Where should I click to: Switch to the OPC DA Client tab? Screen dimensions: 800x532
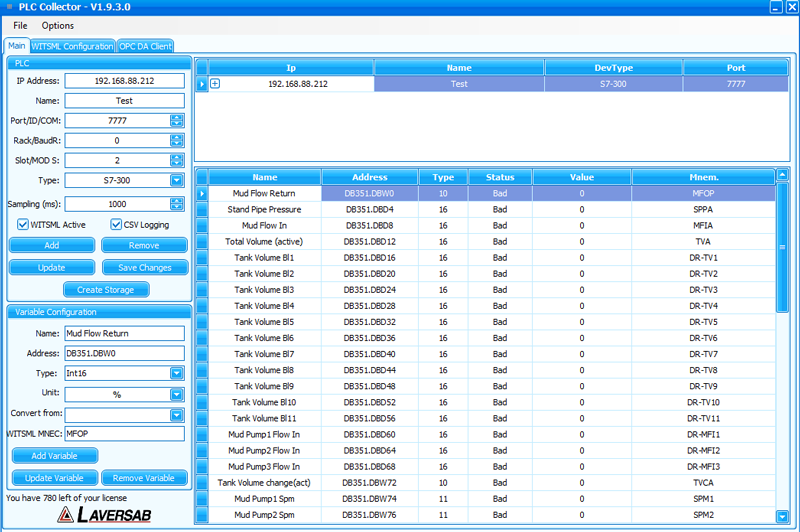[x=145, y=46]
